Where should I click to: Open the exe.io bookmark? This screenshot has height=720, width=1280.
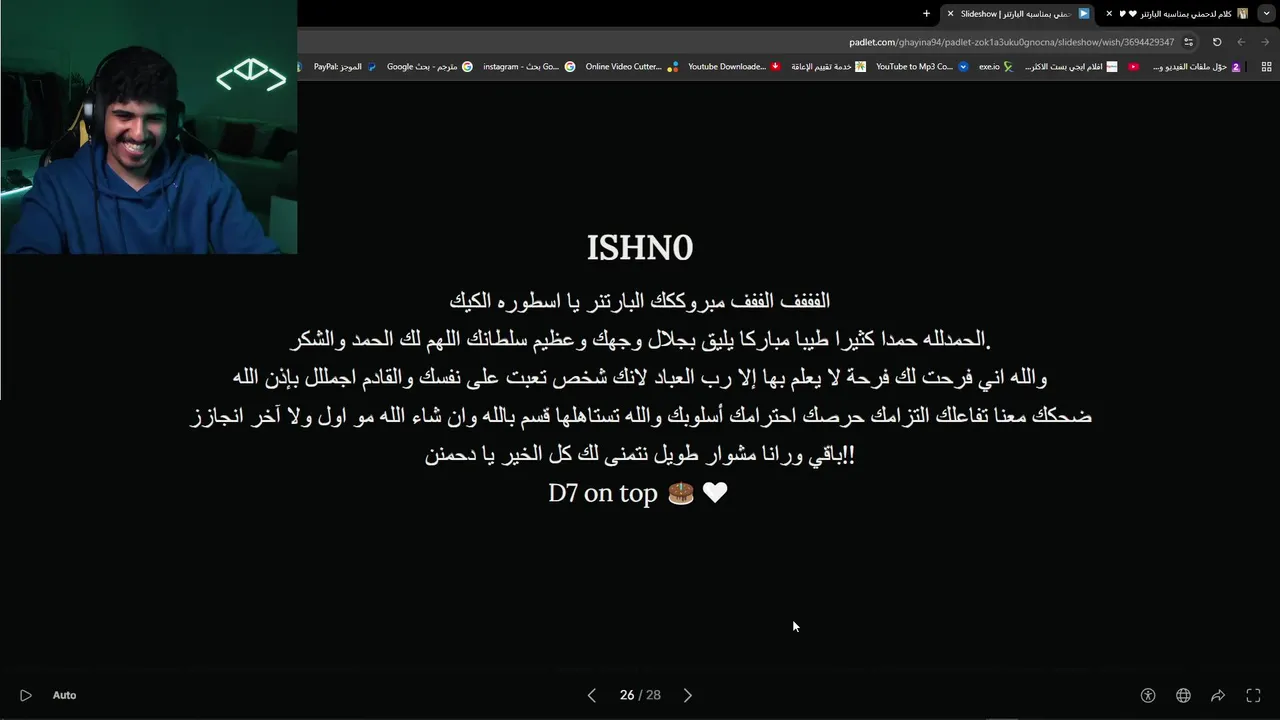click(x=996, y=67)
